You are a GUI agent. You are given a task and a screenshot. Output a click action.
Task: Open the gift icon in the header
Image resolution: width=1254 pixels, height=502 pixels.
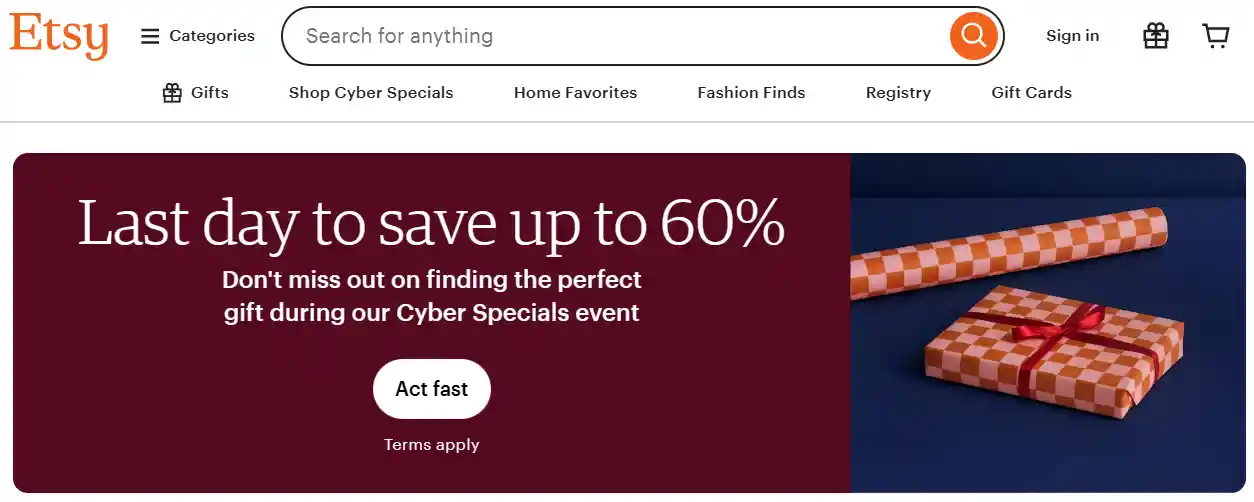click(1156, 37)
